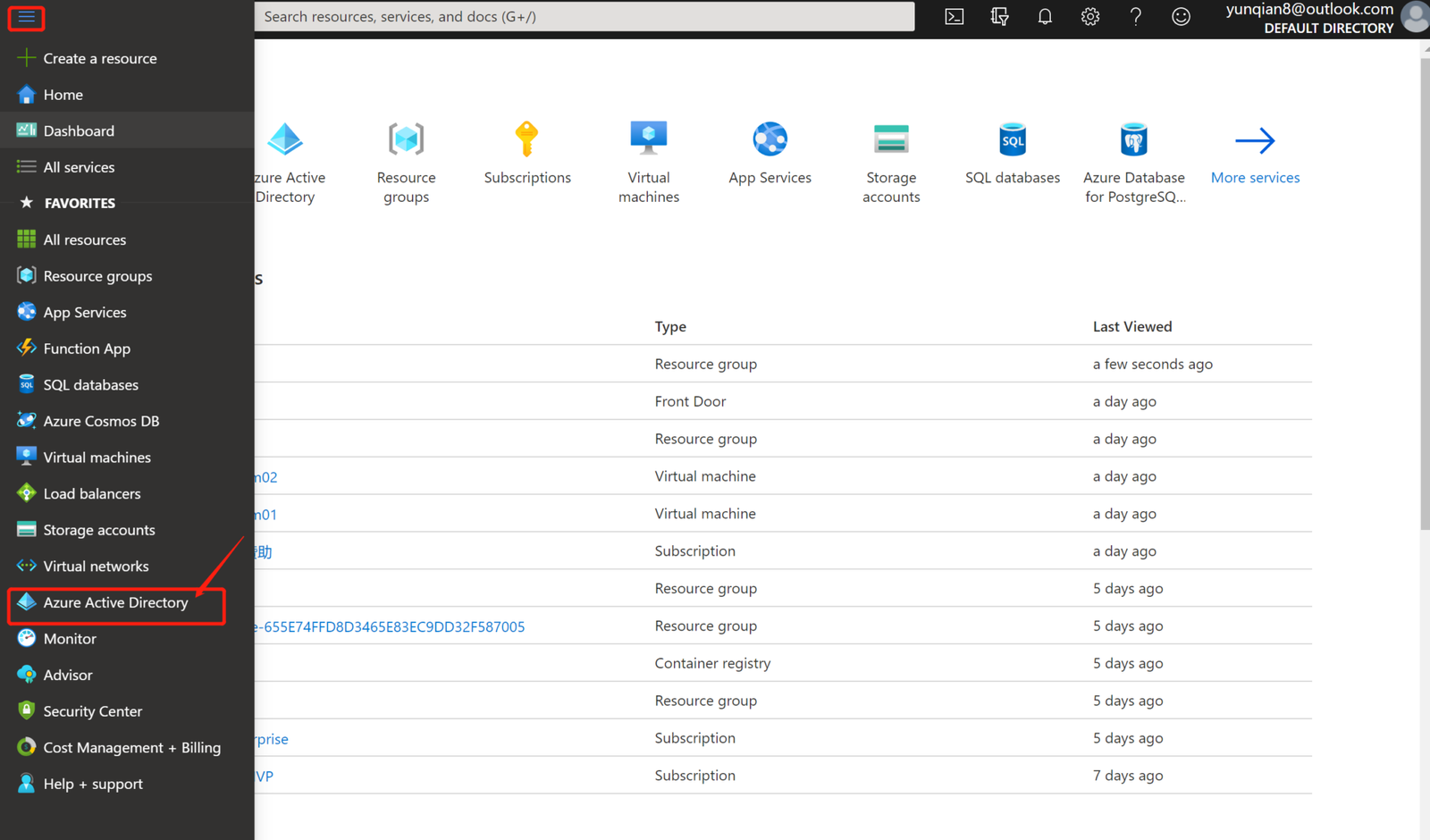Image resolution: width=1430 pixels, height=840 pixels.
Task: Open portal settings gear
Action: click(x=1089, y=16)
